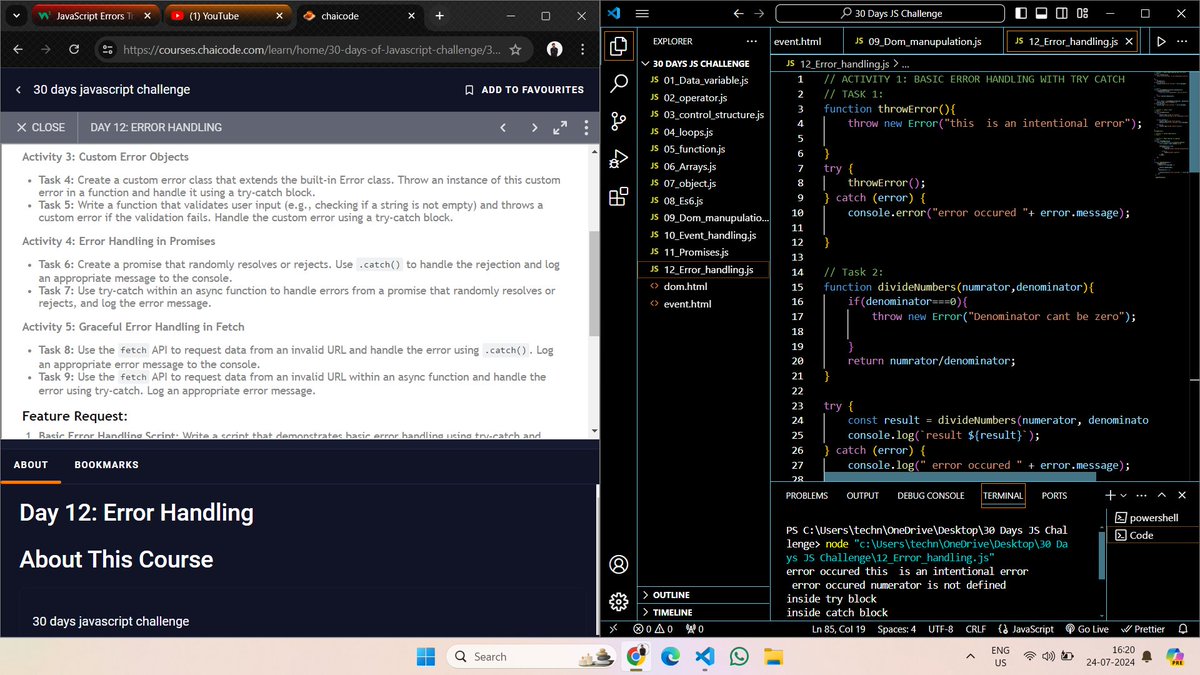Open the BOOKMARKS tab on the course page
The image size is (1200, 675).
[x=106, y=464]
